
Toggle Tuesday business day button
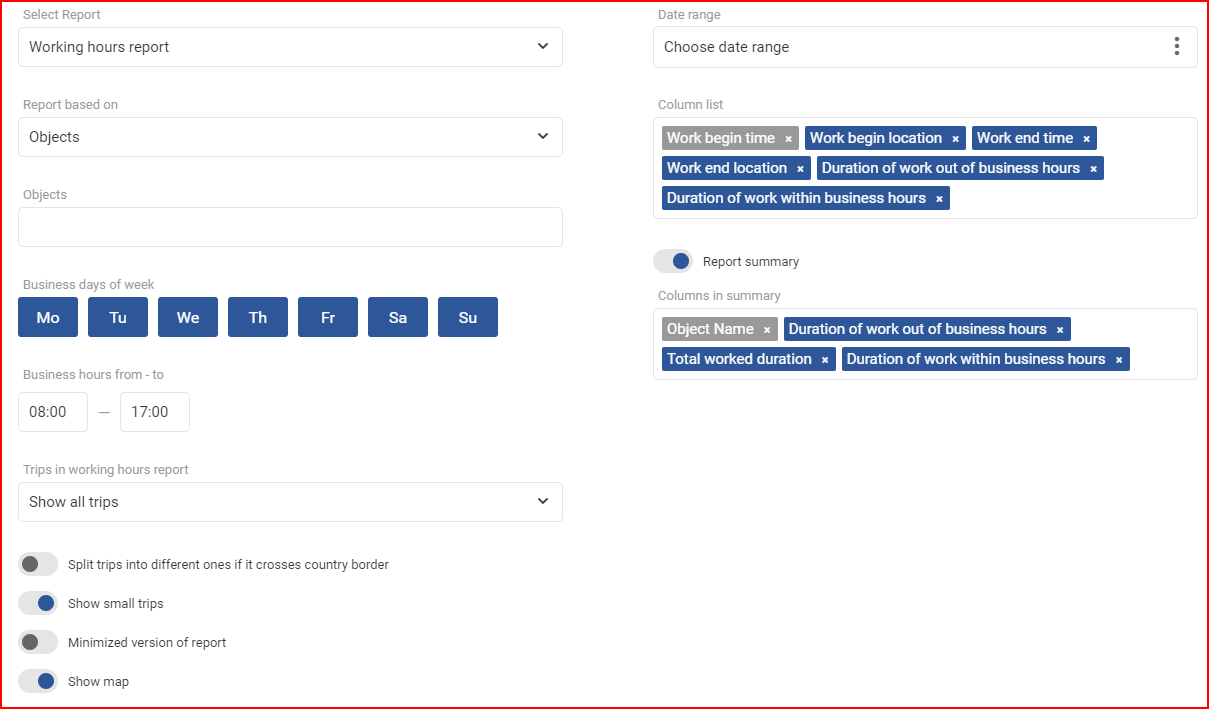[x=118, y=317]
